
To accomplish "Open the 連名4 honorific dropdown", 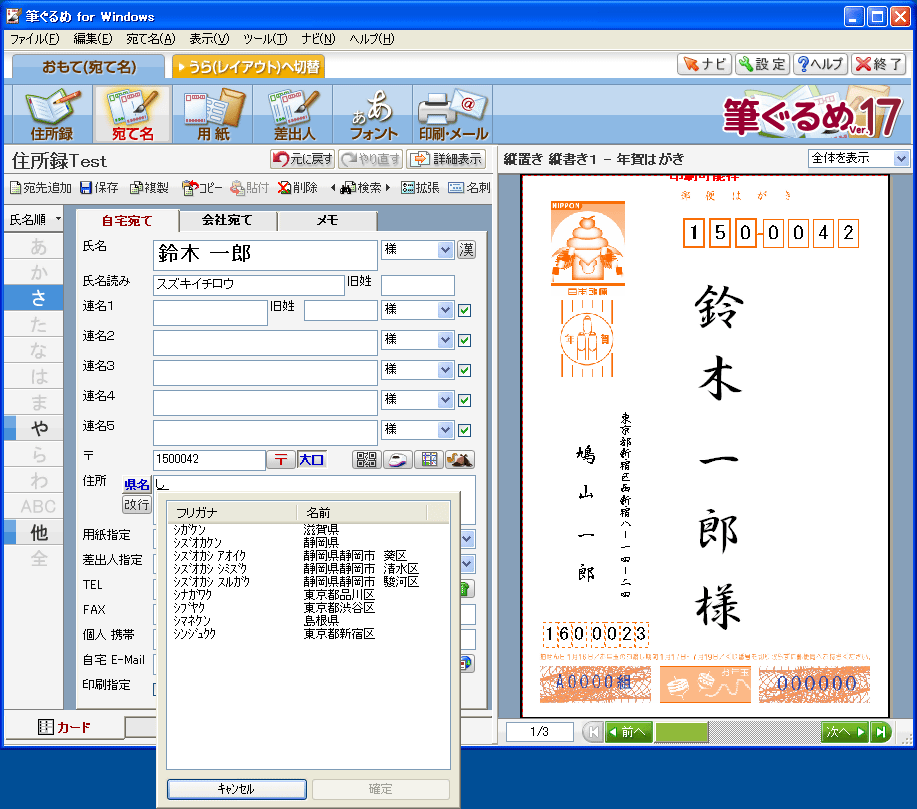I will point(446,400).
